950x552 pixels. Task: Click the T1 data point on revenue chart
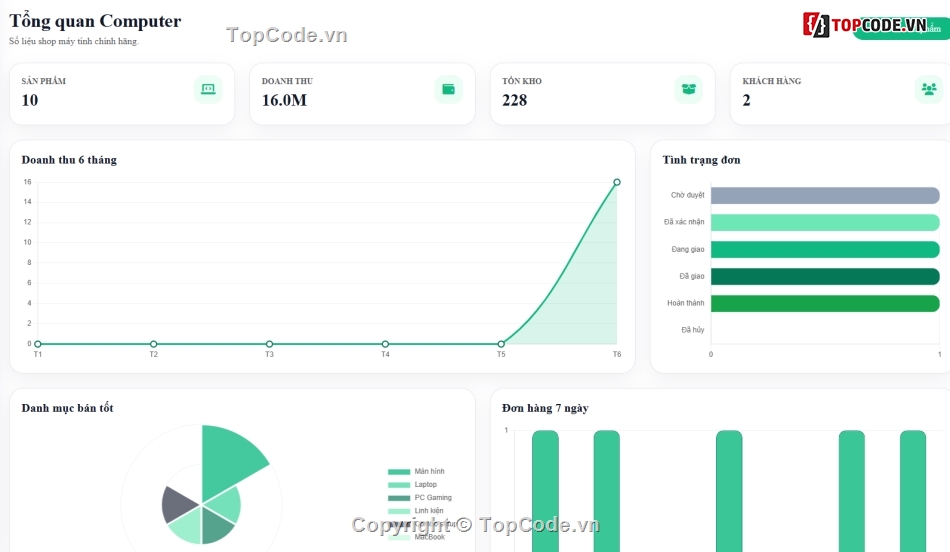tap(38, 344)
